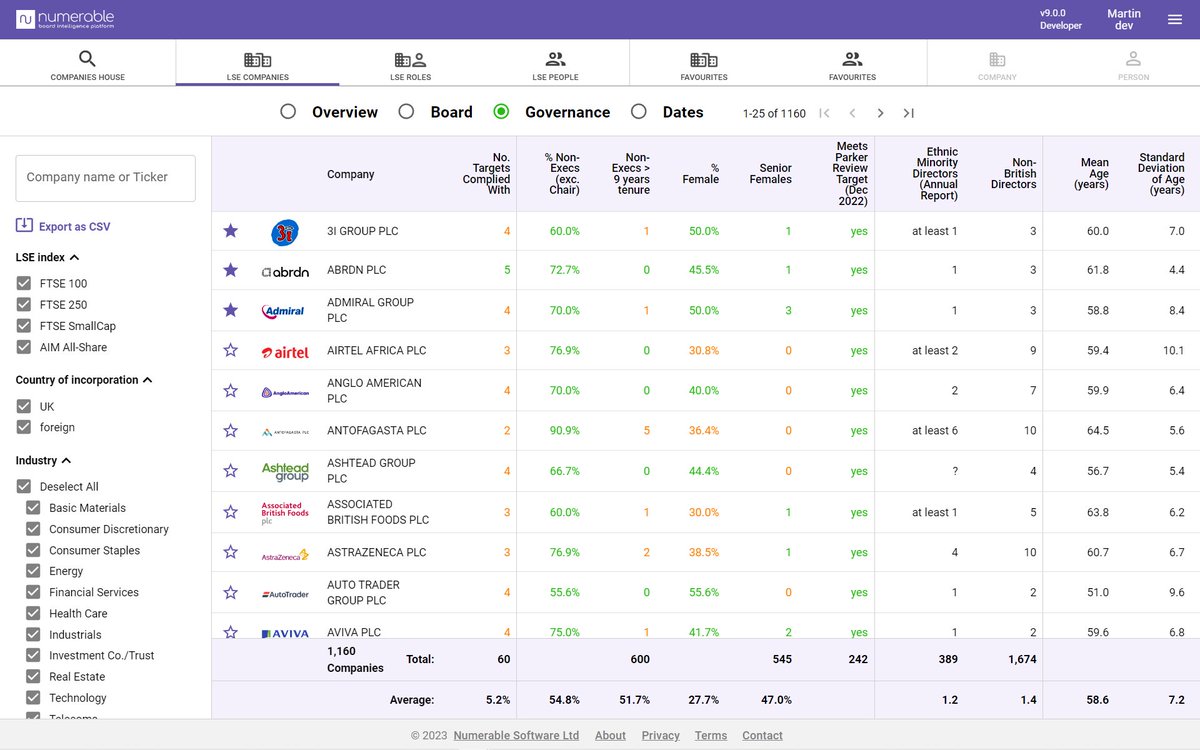This screenshot has width=1200, height=750.
Task: Click the Martin dev user label
Action: point(1124,19)
